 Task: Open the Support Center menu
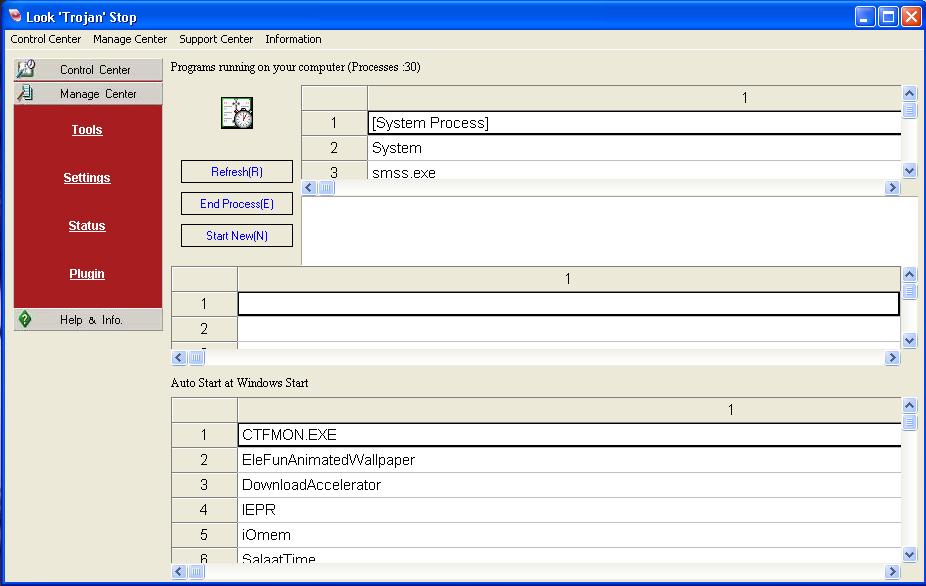click(216, 39)
